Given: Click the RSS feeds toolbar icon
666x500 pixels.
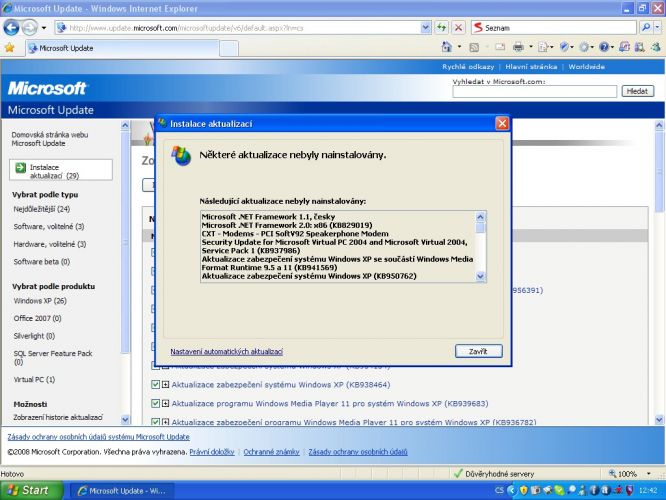Looking at the screenshot, I should pyautogui.click(x=474, y=48).
